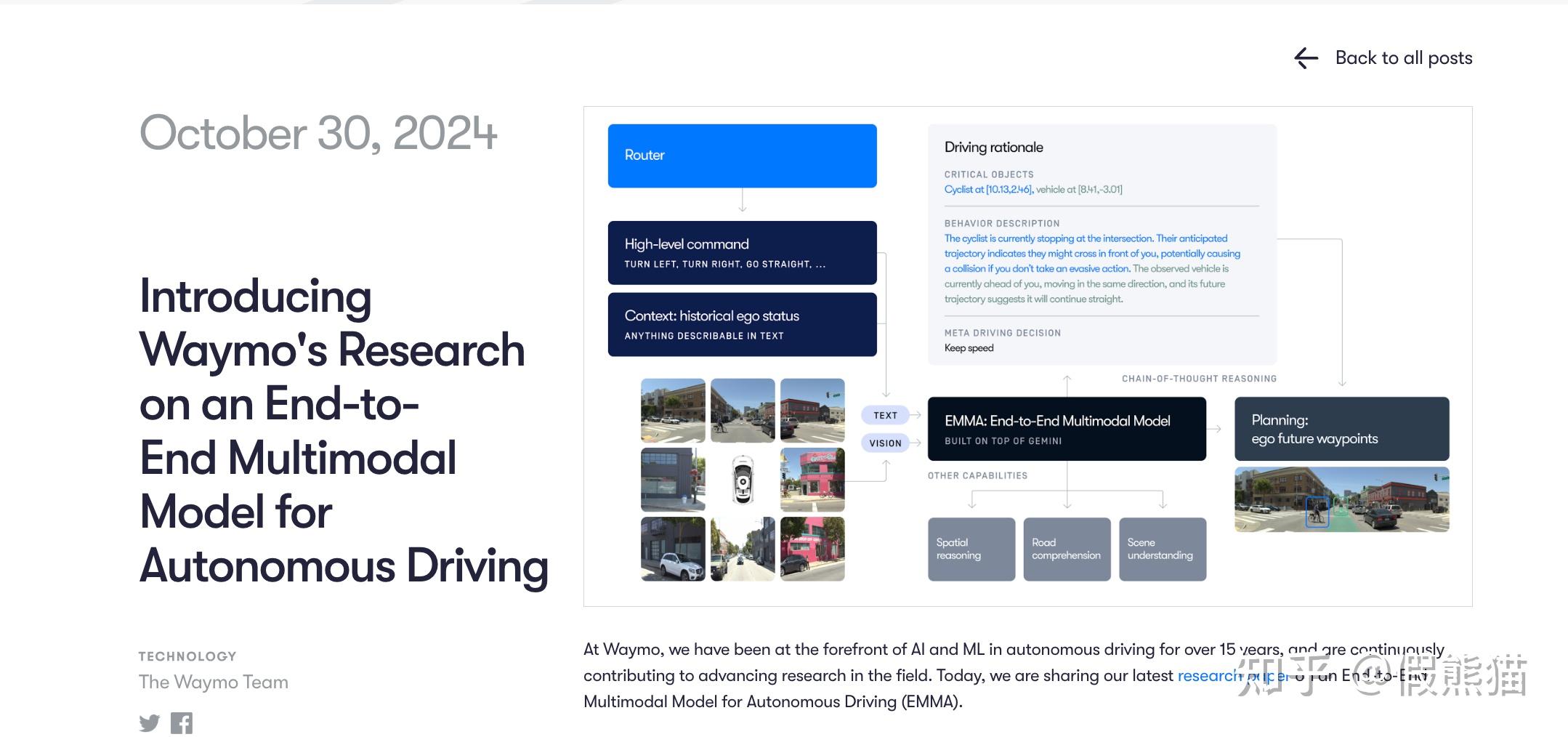
Task: Click the TECHNOLOGY category label
Action: pos(187,656)
